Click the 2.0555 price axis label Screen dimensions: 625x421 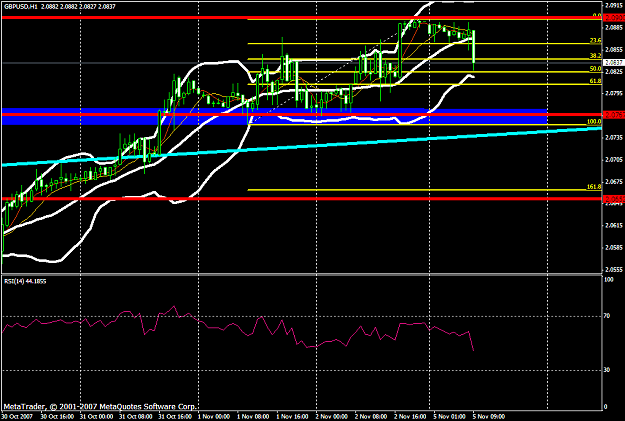pyautogui.click(x=614, y=270)
